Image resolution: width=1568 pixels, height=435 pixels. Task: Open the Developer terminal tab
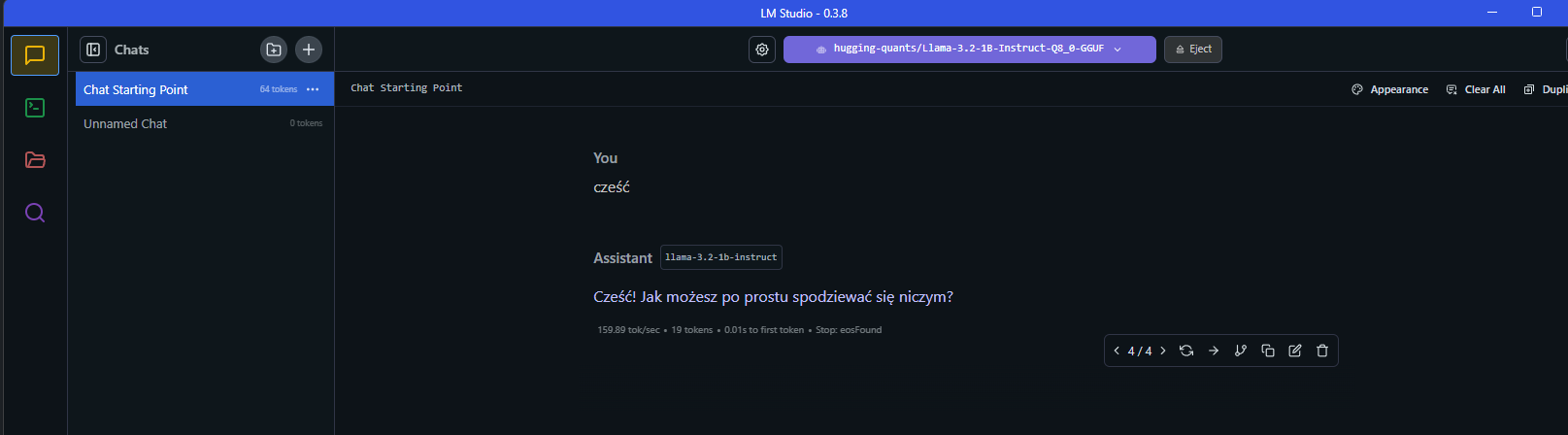[x=35, y=108]
